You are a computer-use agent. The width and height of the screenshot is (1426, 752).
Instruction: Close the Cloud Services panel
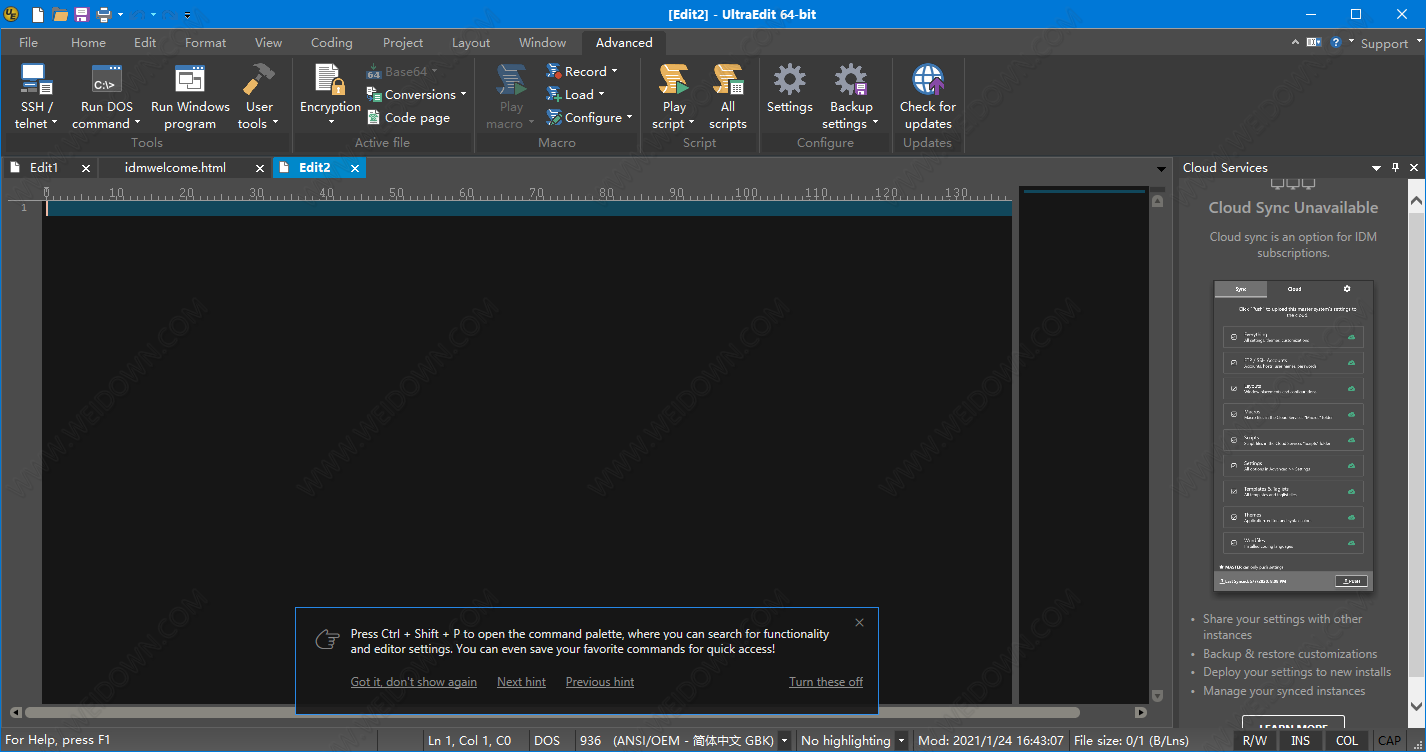[1414, 168]
